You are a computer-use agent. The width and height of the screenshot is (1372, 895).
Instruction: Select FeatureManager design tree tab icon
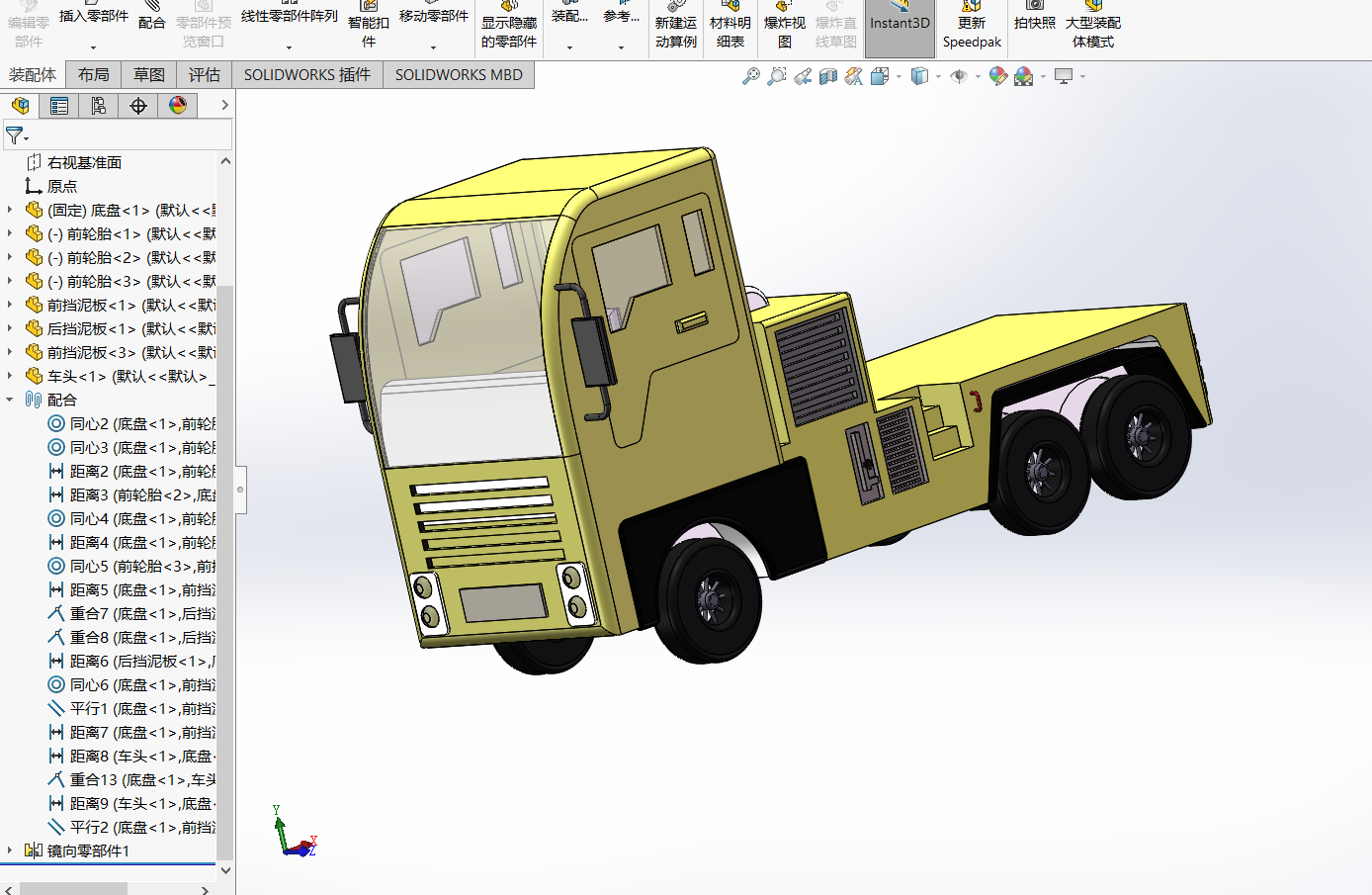coord(20,106)
